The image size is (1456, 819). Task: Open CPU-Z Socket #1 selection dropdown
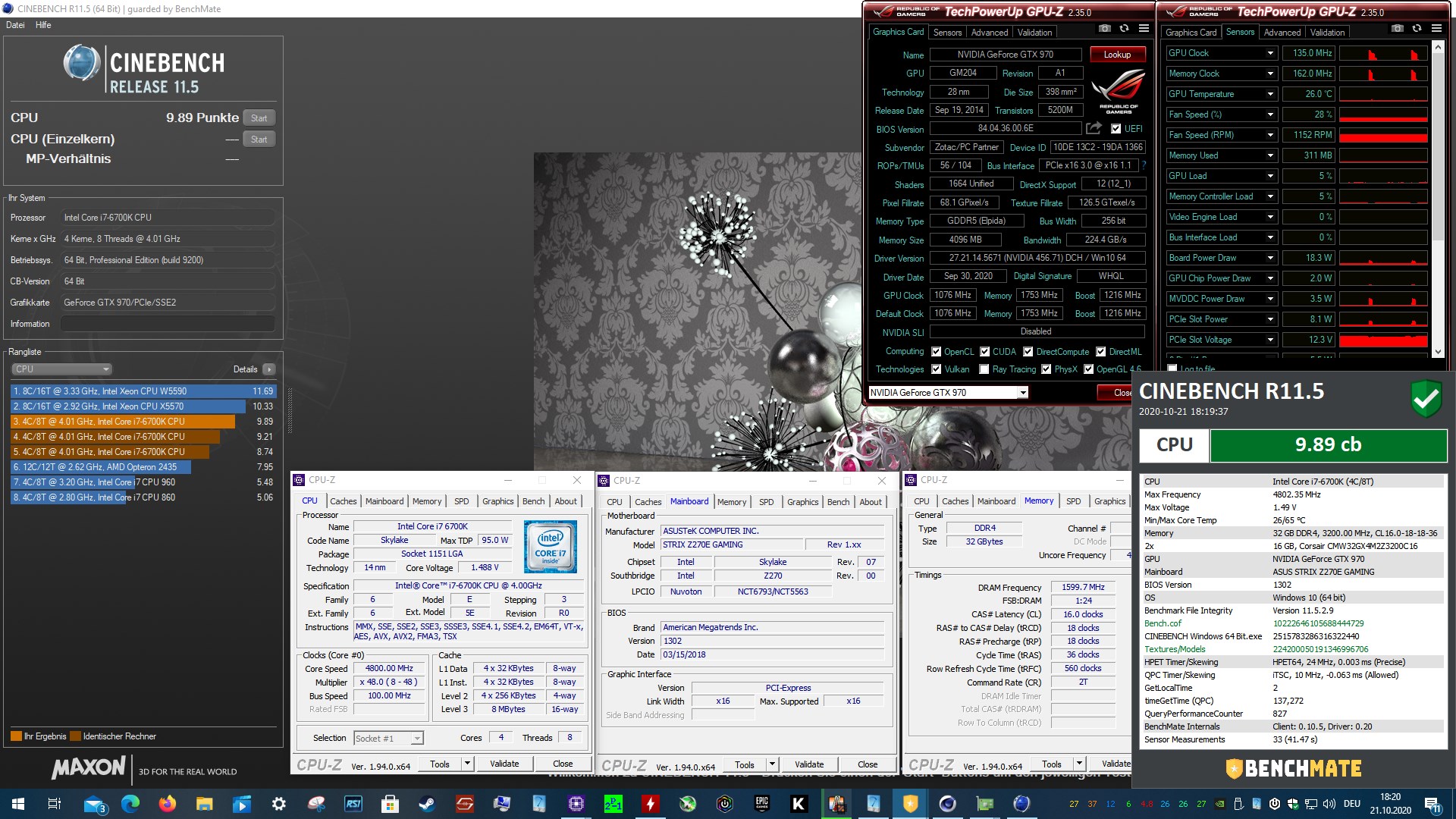coord(388,739)
